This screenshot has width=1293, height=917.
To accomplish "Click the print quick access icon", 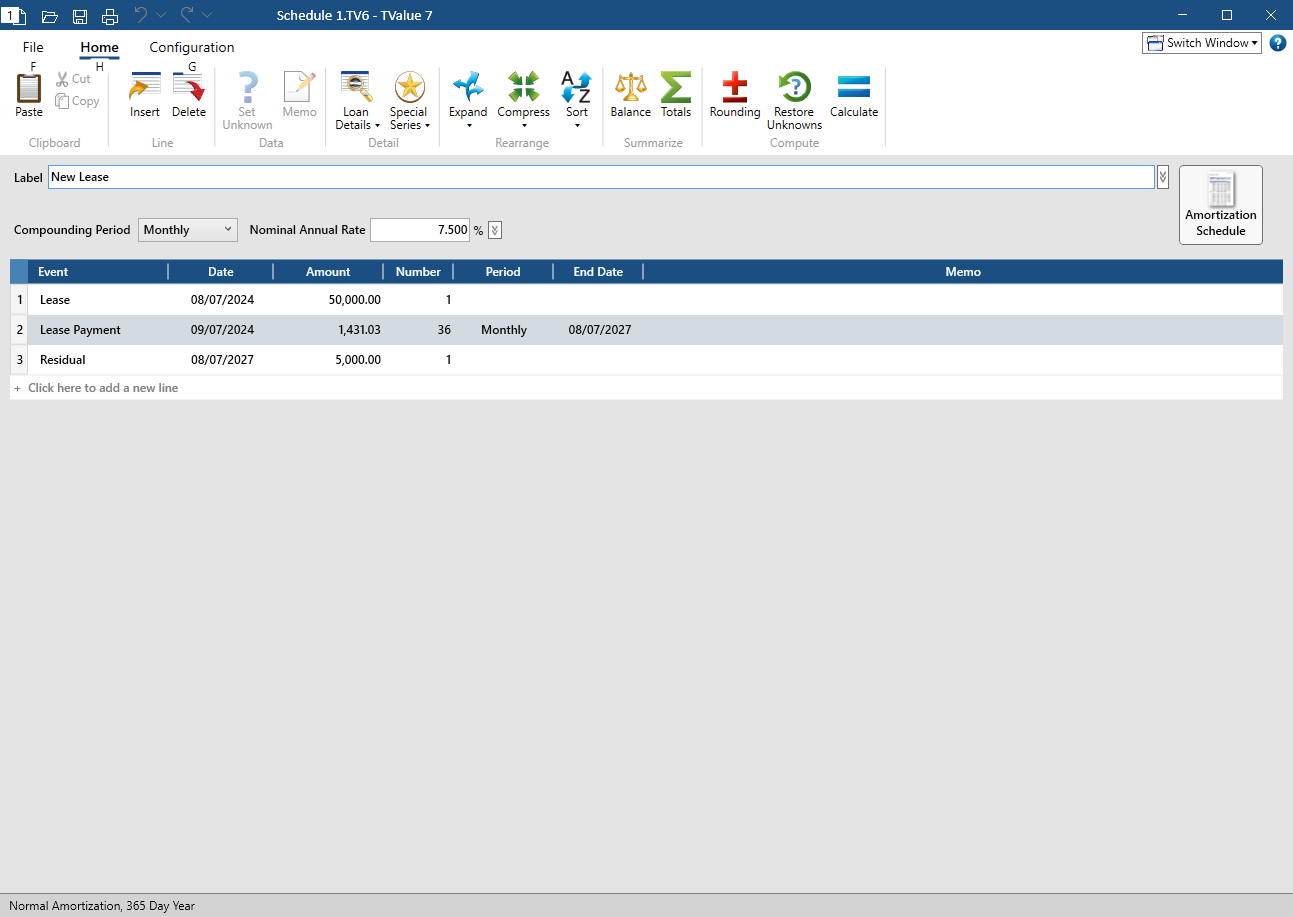I will pos(110,15).
